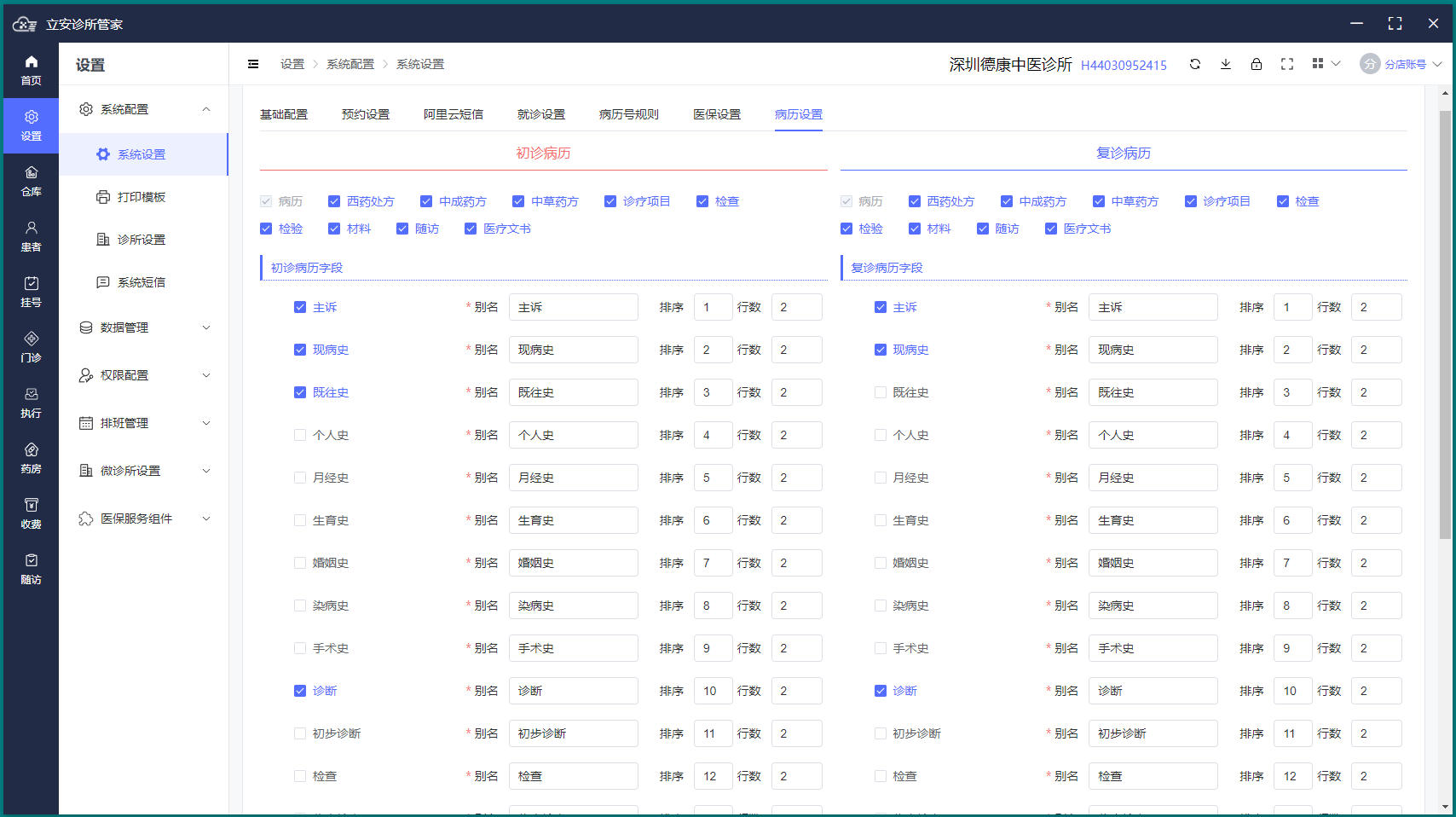Uncheck 医疗文书 under 初诊病历
This screenshot has width=1456, height=817.
tap(471, 229)
